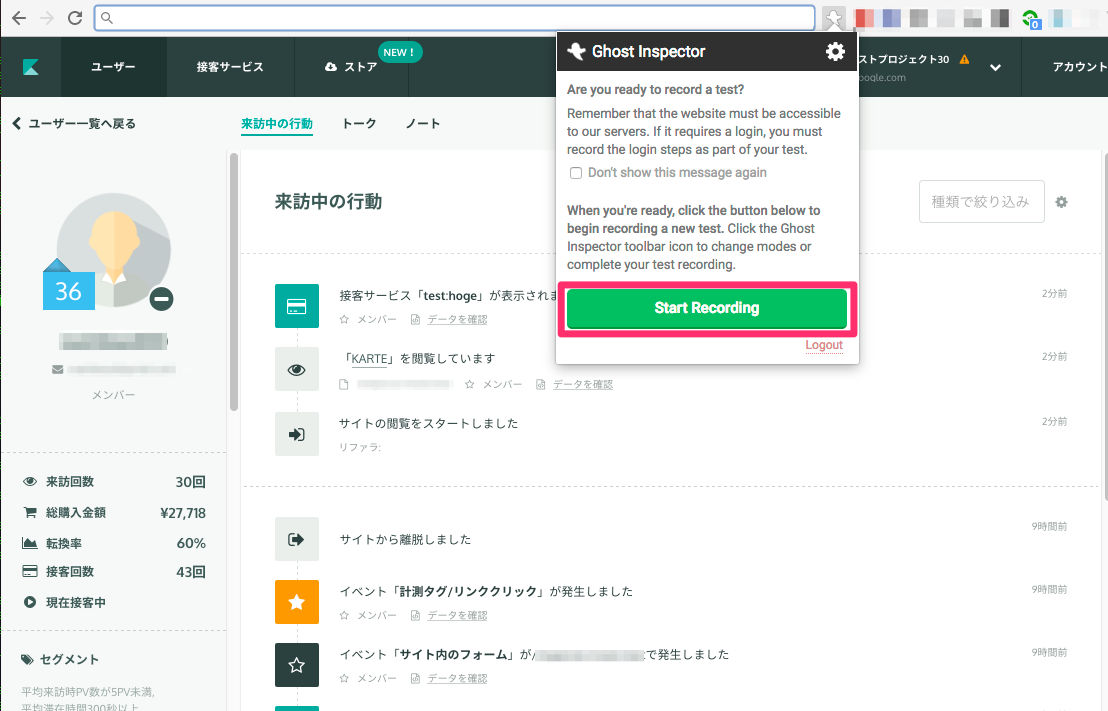This screenshot has width=1108, height=711.
Task: Open データを確認 link under KARTE page view
Action: pos(583,384)
